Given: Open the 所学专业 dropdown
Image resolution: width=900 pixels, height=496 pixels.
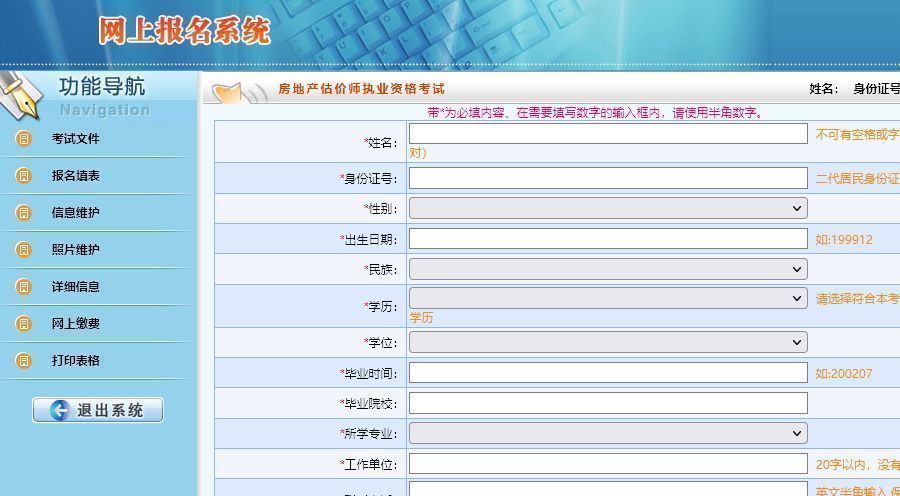Looking at the screenshot, I should [x=607, y=433].
